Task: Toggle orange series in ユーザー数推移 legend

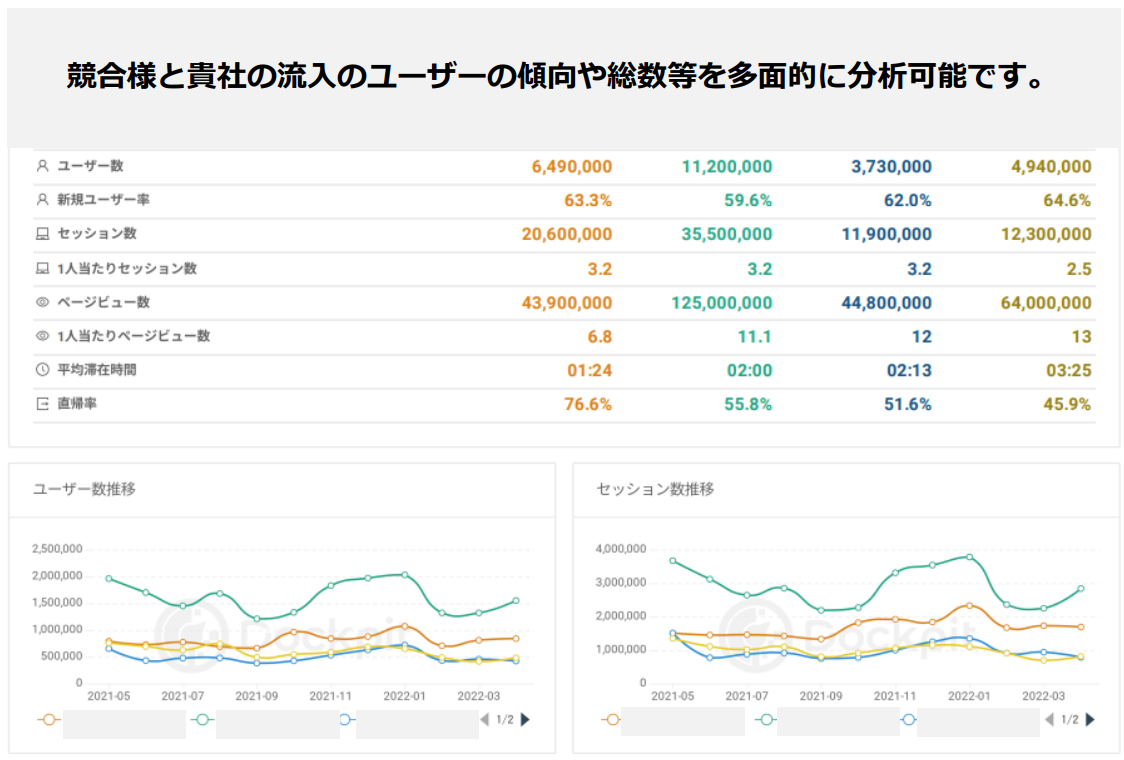Action: coord(48,719)
